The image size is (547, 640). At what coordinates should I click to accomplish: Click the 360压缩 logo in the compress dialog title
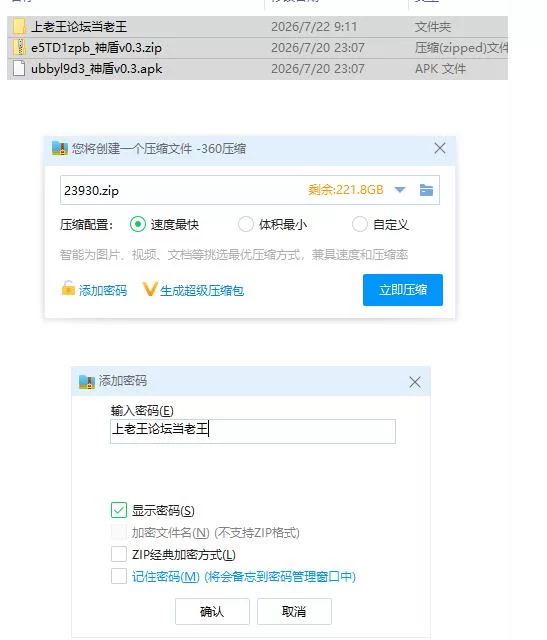click(x=60, y=148)
